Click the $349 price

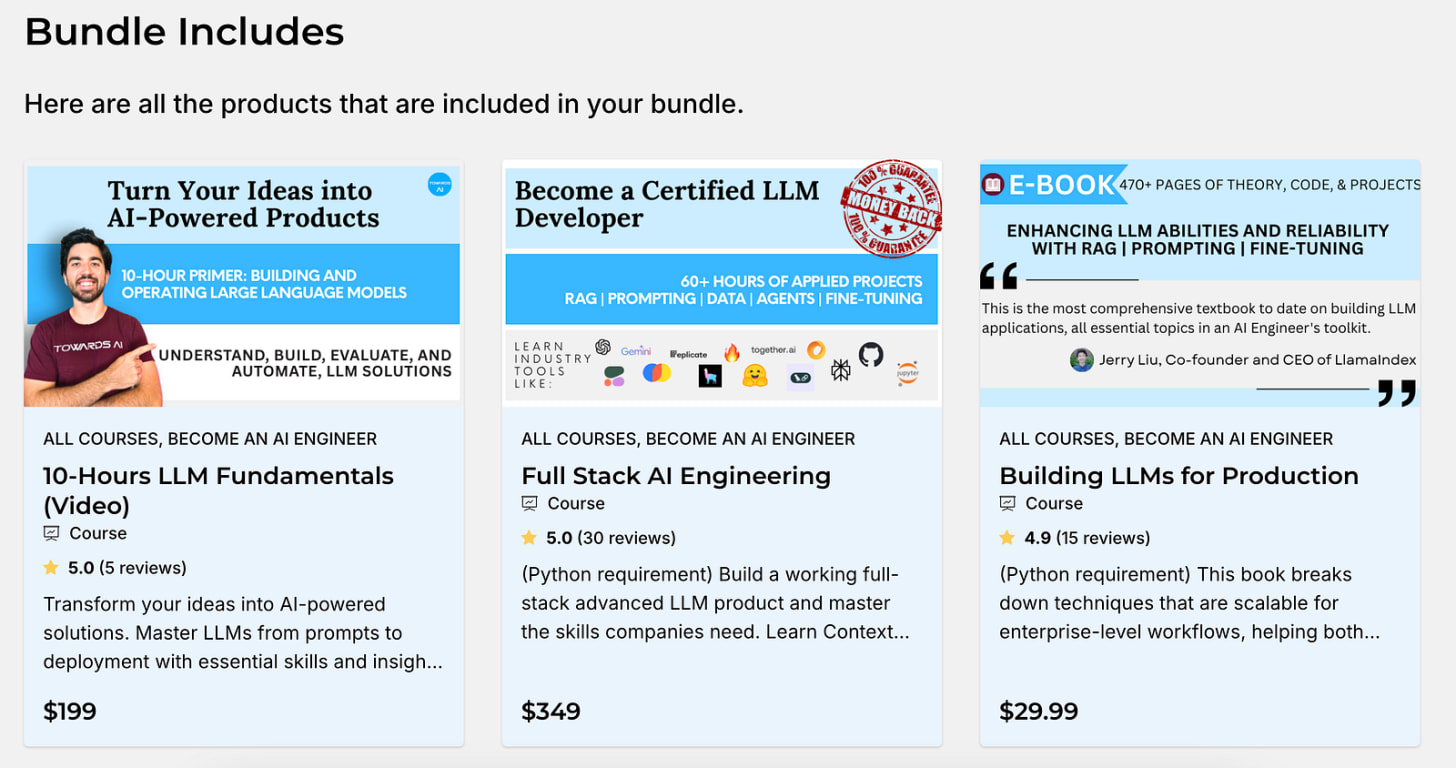(551, 712)
